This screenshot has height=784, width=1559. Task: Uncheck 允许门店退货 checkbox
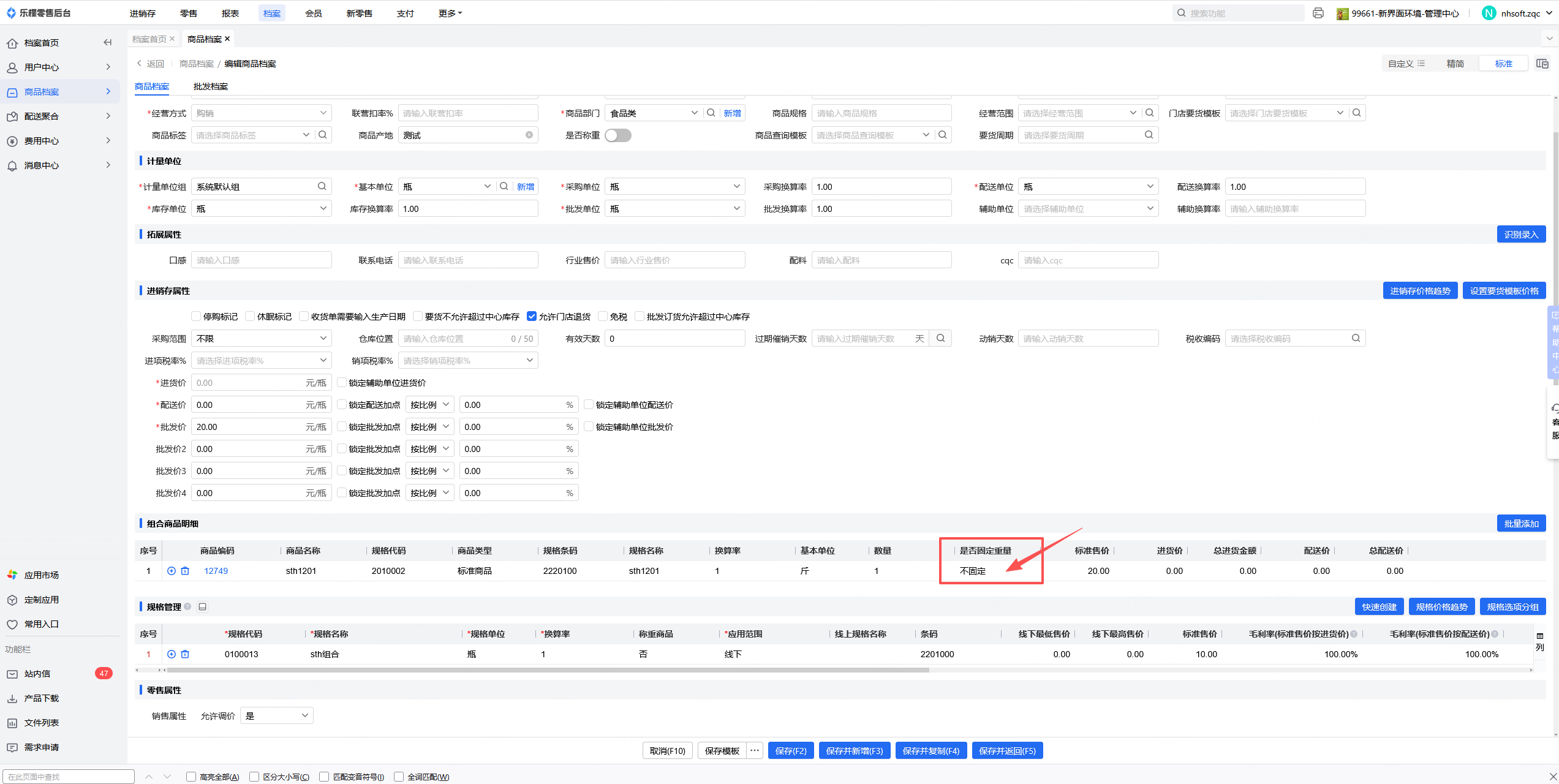pyautogui.click(x=532, y=317)
